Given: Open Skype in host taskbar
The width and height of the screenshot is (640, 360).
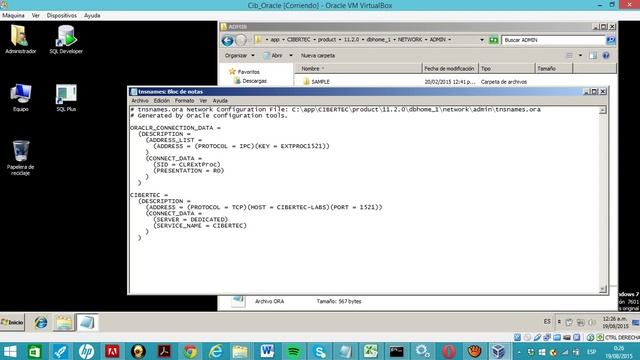Looking at the screenshot, I should point(320,351).
